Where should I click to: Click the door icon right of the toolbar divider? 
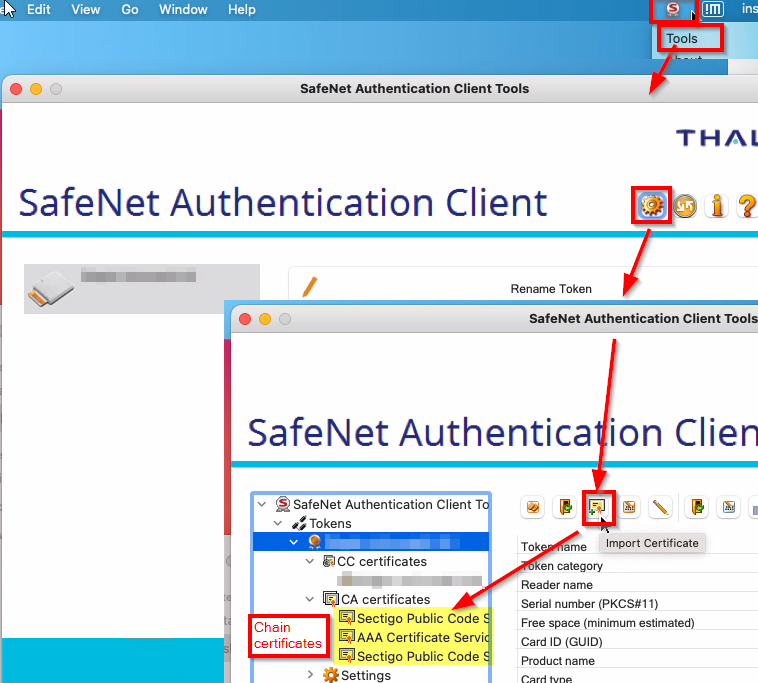click(697, 507)
